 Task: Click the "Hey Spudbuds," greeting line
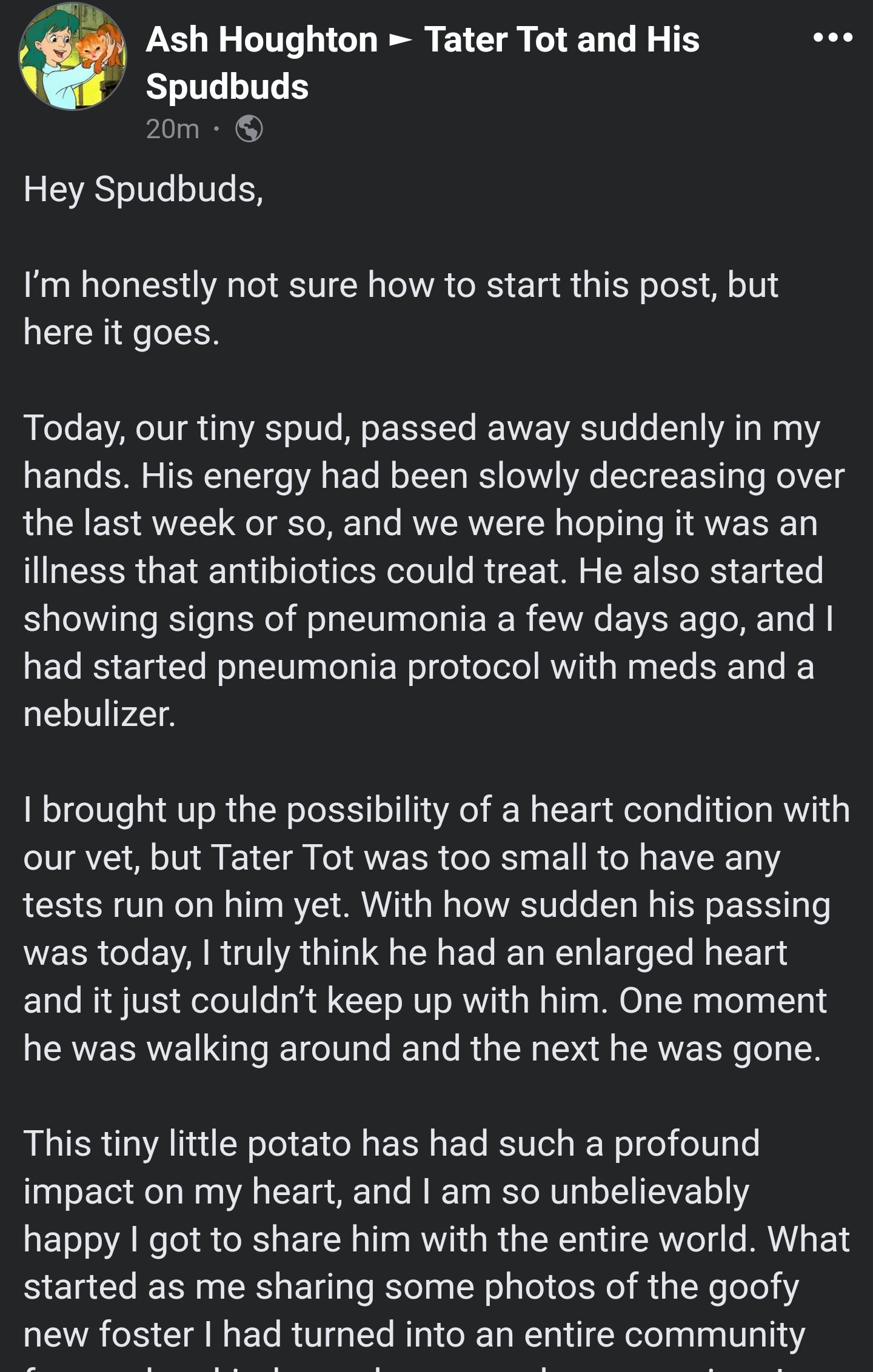tap(143, 189)
